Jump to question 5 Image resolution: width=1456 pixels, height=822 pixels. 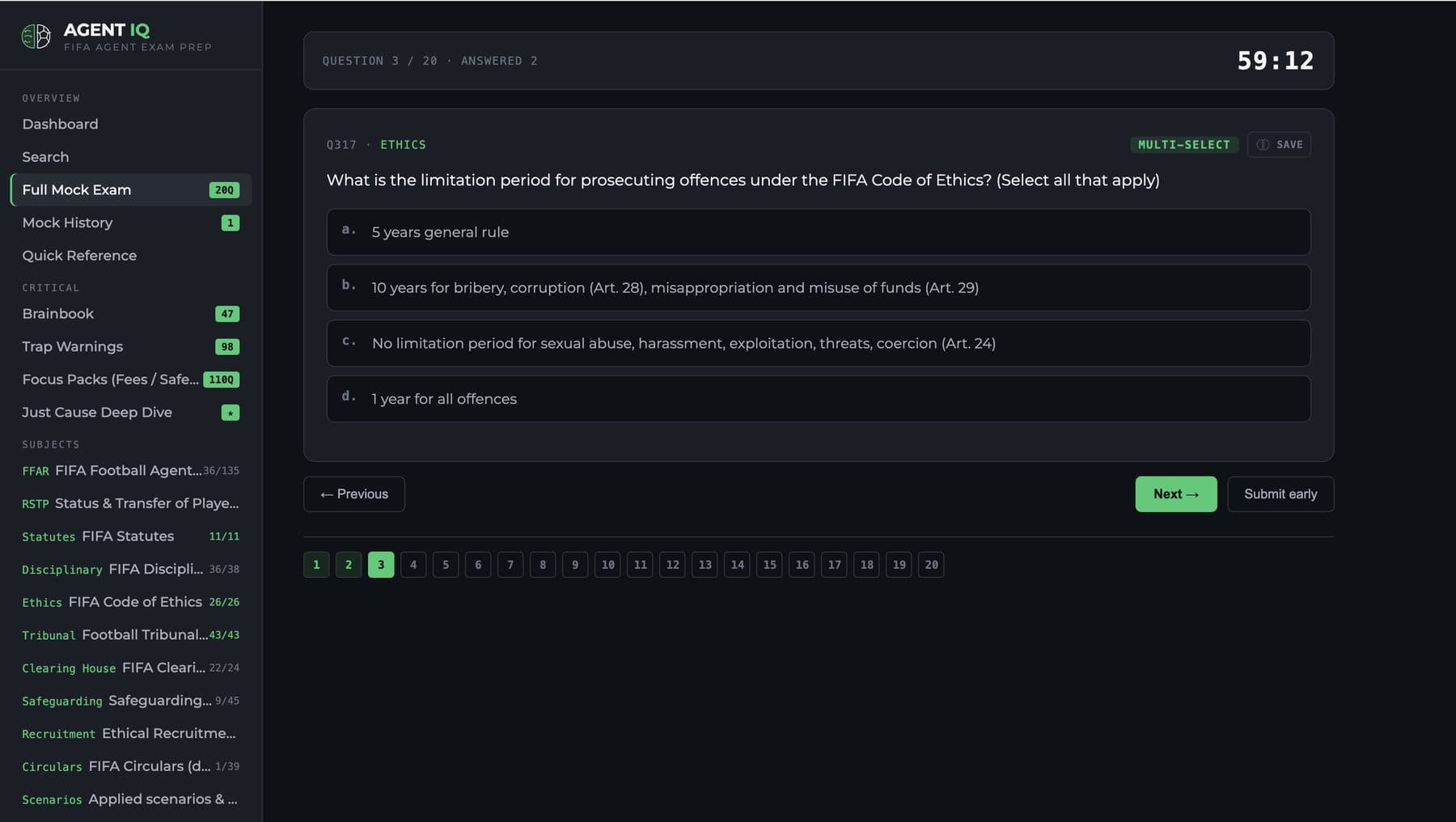(x=446, y=565)
